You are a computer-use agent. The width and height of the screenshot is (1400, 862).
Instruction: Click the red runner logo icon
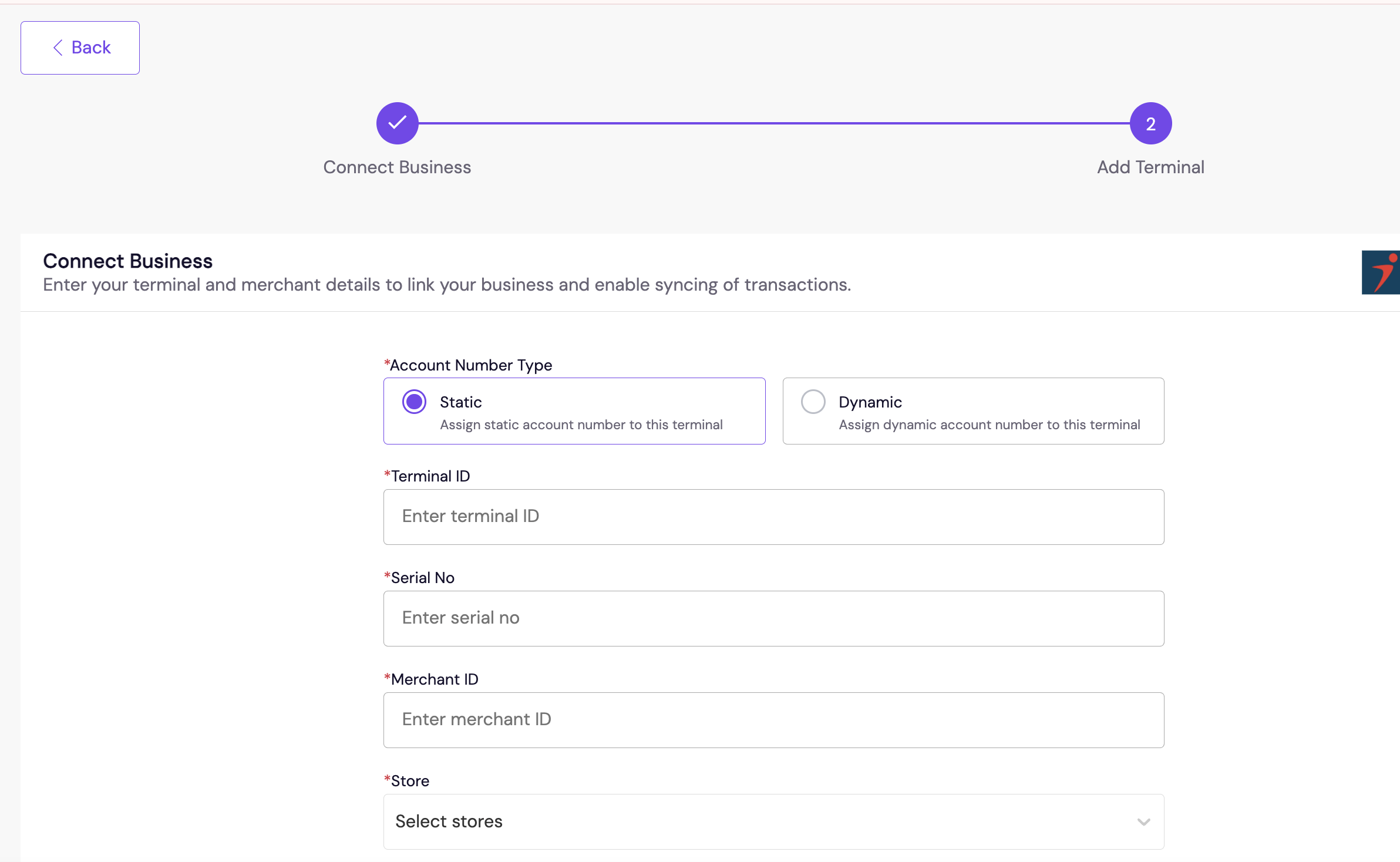click(1381, 272)
